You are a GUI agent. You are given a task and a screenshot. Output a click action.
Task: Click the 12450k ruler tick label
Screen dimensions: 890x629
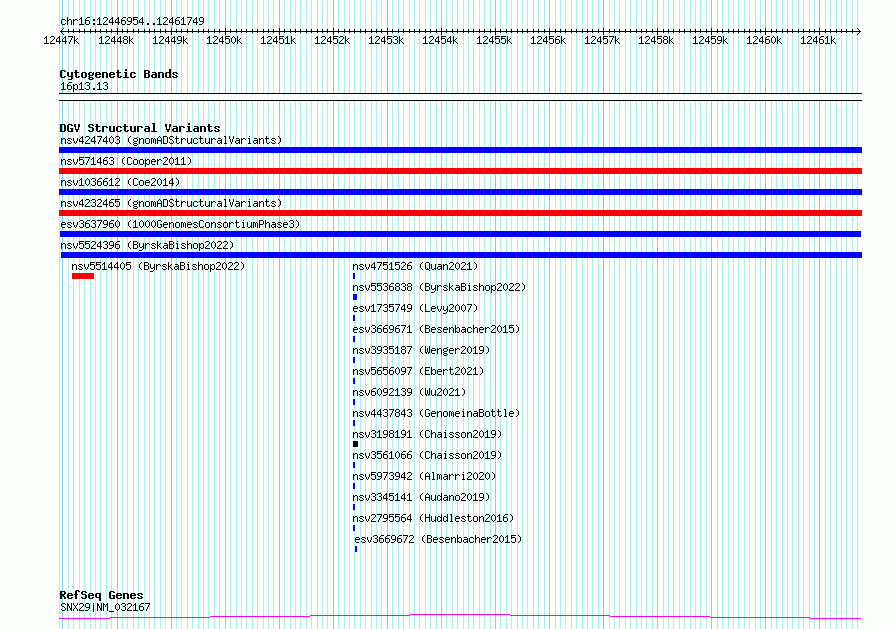(x=224, y=40)
